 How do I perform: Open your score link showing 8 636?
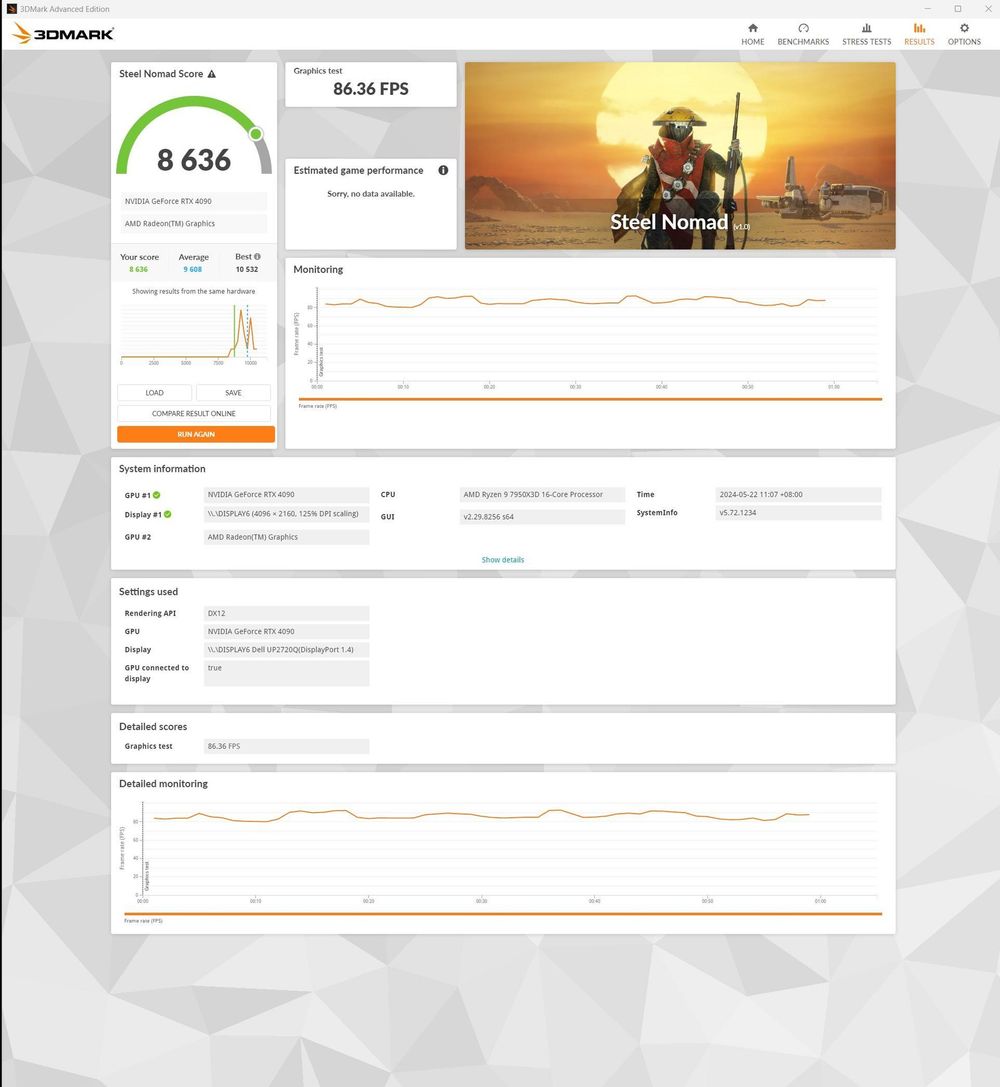tap(139, 268)
